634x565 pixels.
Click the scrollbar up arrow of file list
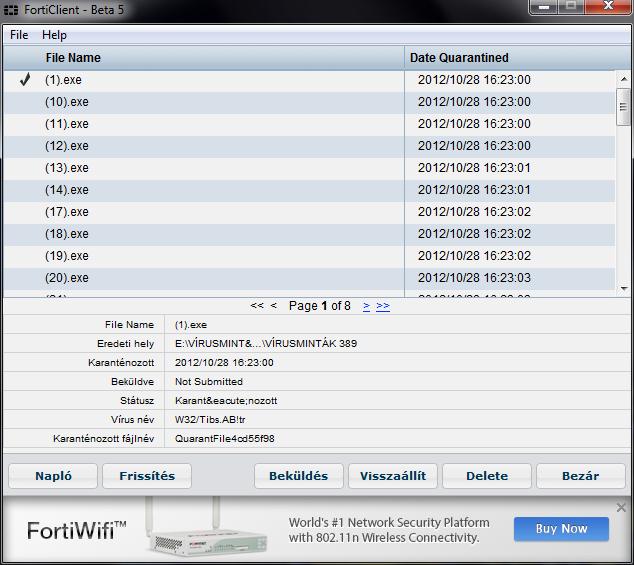coord(624,79)
